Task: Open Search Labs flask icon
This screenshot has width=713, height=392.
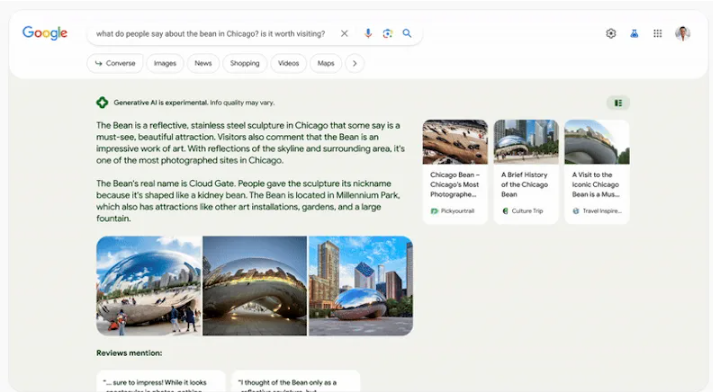Action: point(634,33)
